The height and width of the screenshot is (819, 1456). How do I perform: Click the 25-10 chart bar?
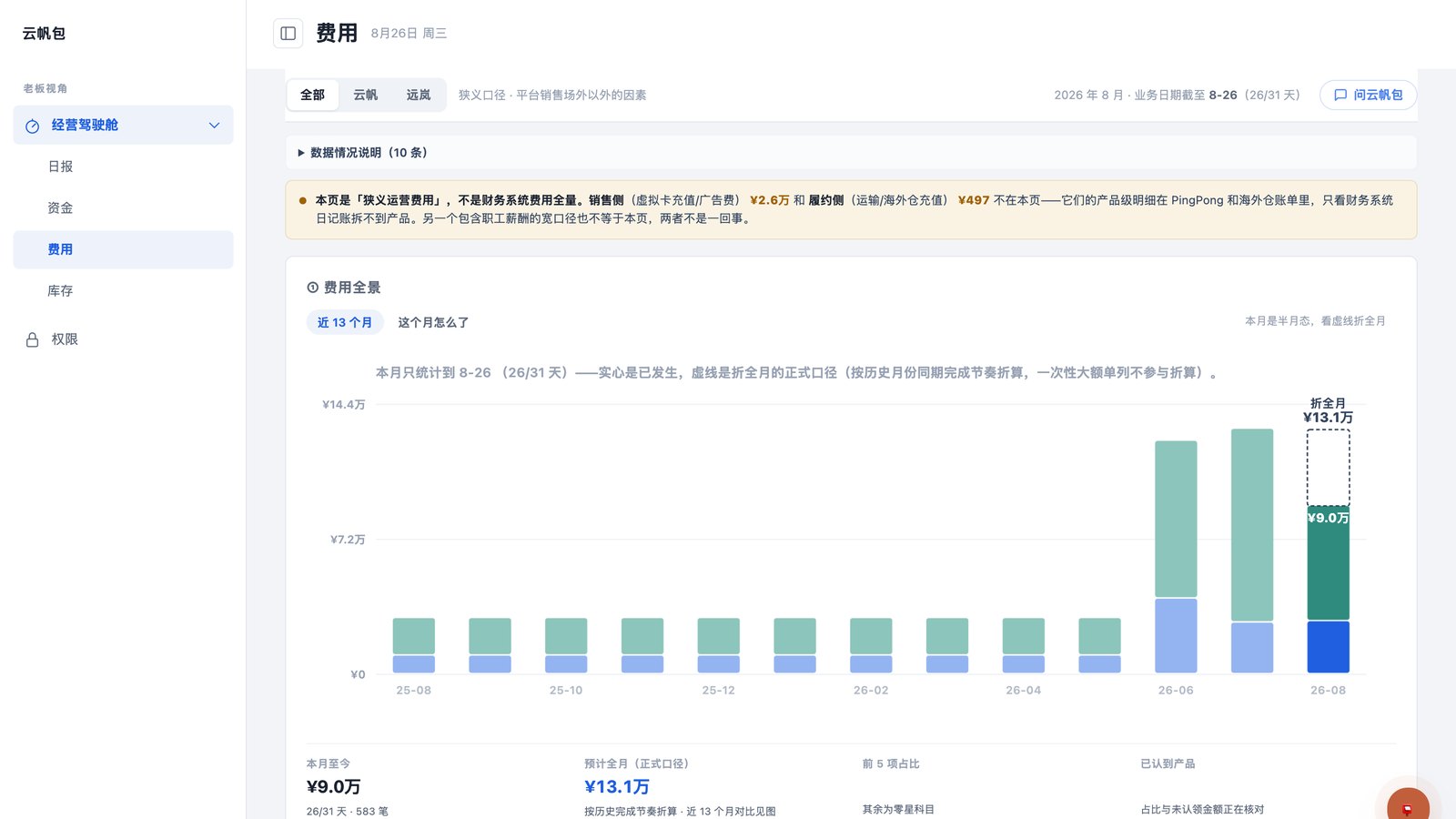pos(566,645)
